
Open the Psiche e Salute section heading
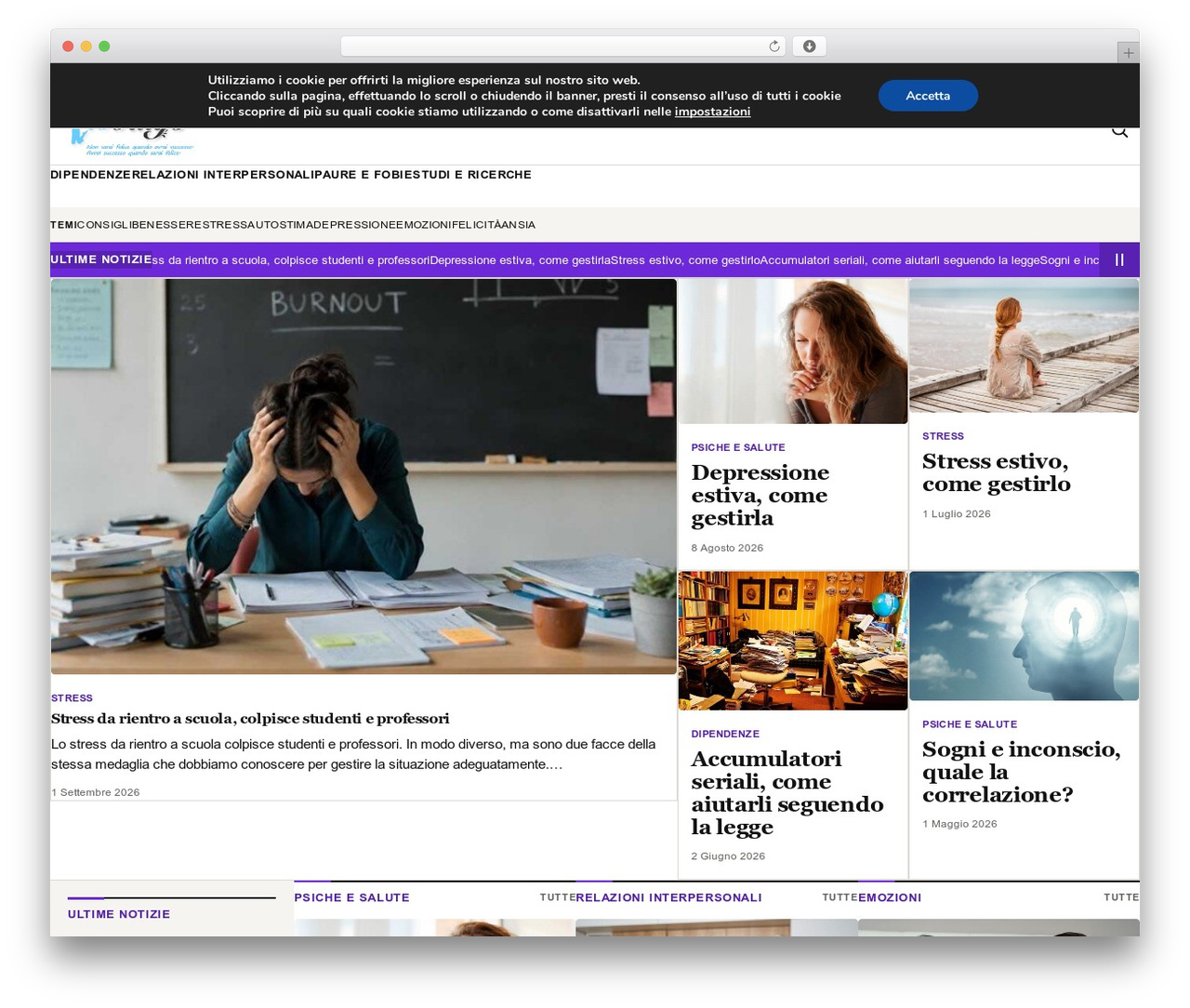[x=351, y=898]
